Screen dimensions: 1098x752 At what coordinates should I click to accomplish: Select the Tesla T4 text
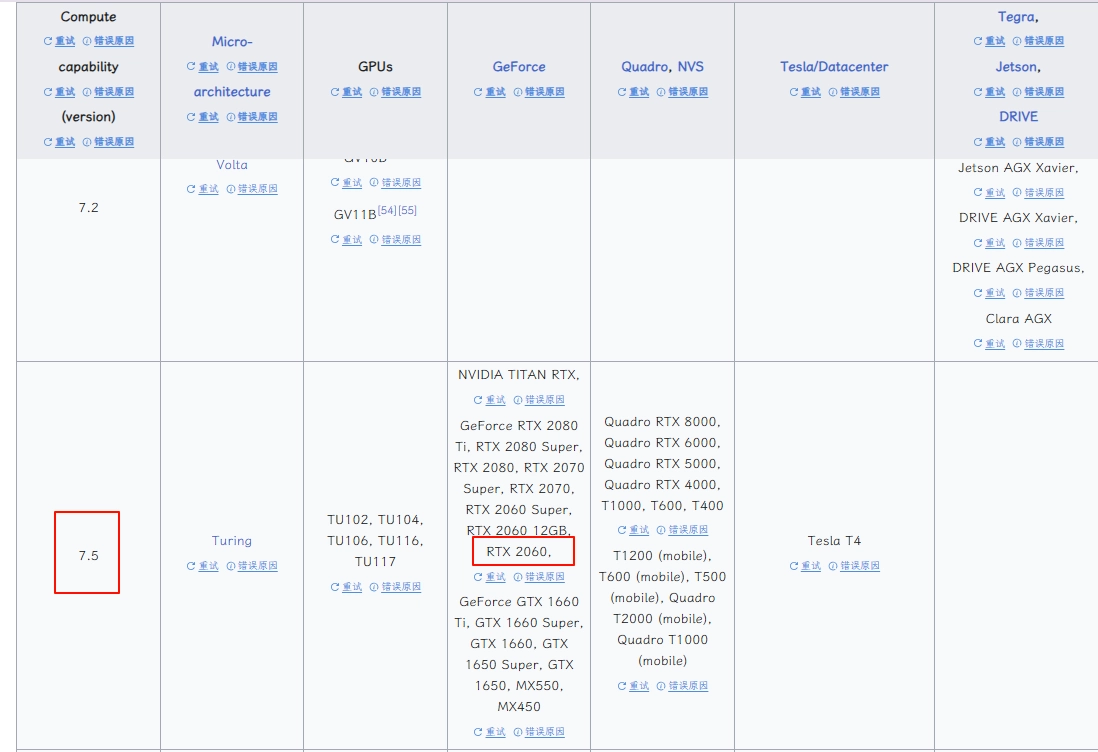(x=834, y=541)
